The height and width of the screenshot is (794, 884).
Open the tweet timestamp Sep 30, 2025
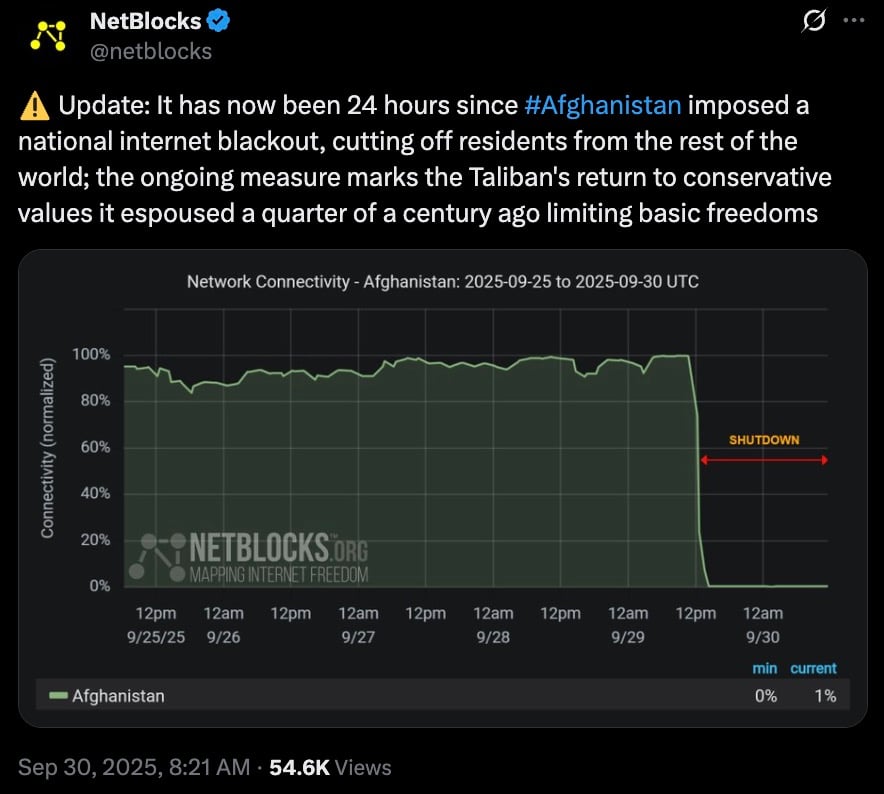134,768
